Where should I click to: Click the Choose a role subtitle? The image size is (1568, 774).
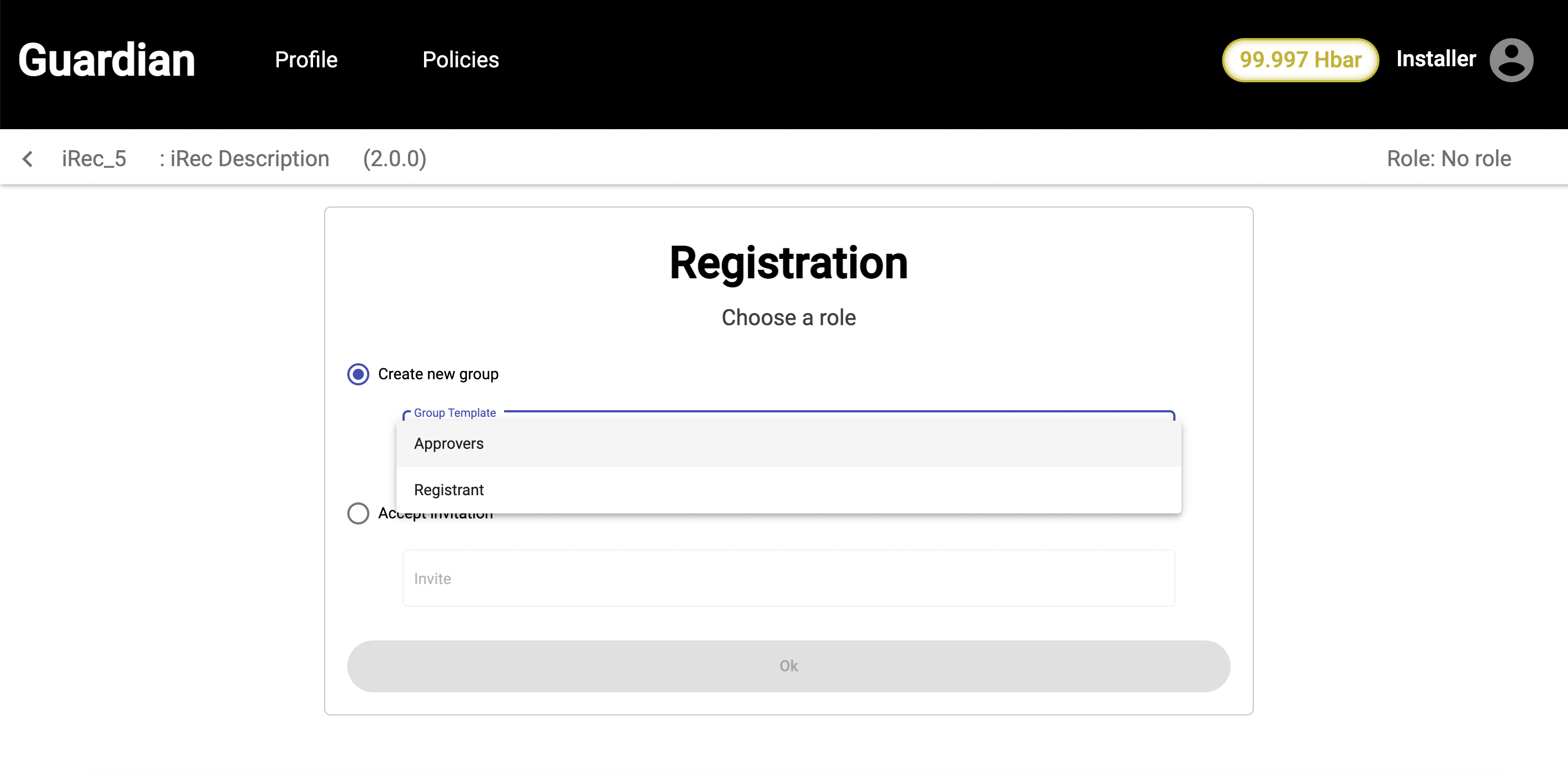(x=788, y=317)
